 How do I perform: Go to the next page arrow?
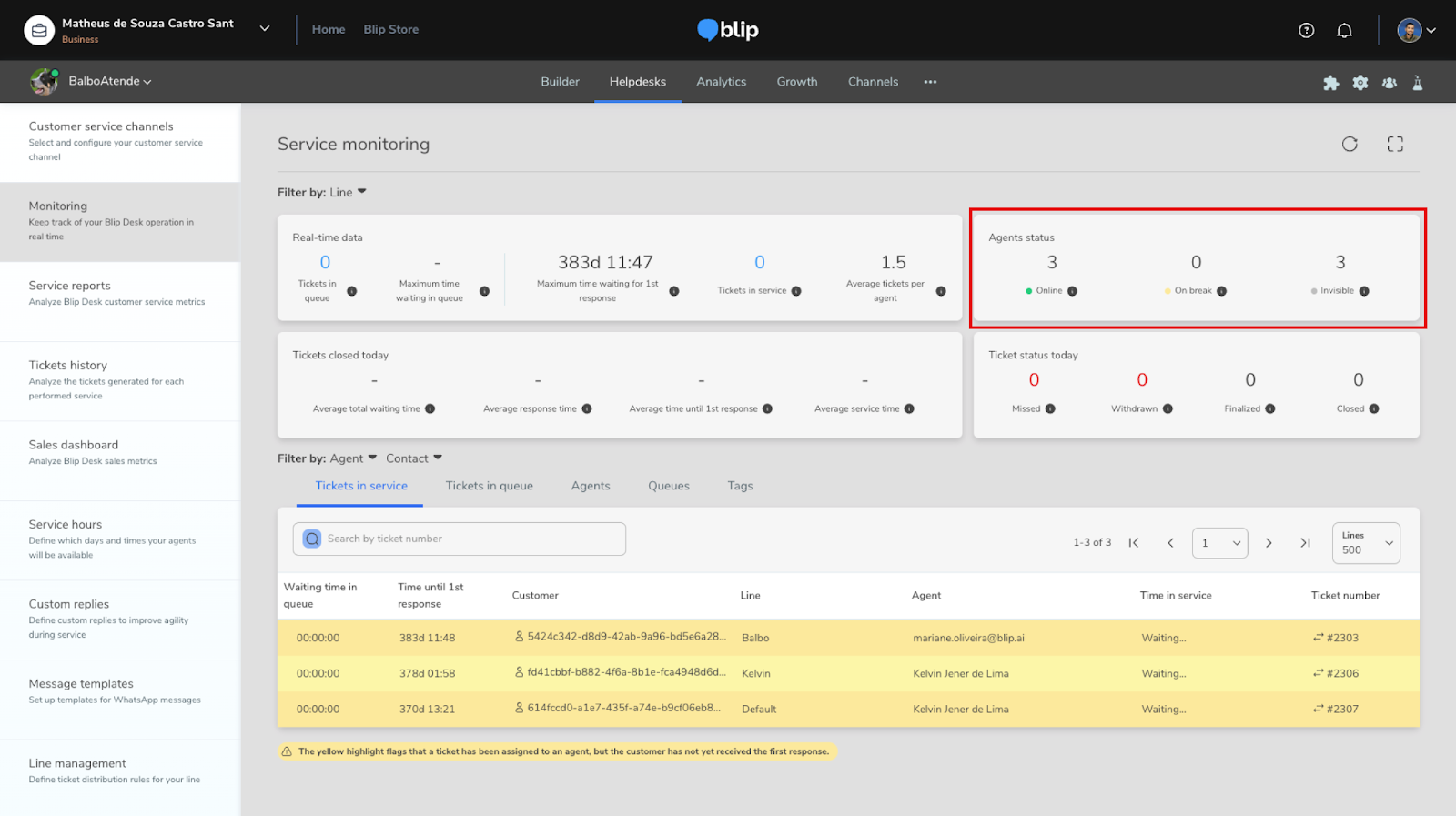click(x=1269, y=543)
